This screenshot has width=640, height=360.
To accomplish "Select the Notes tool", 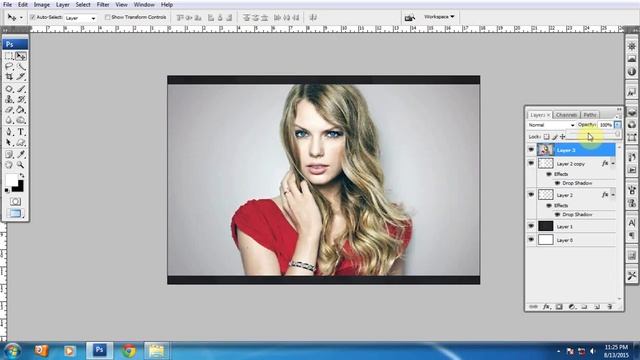I will [x=9, y=154].
